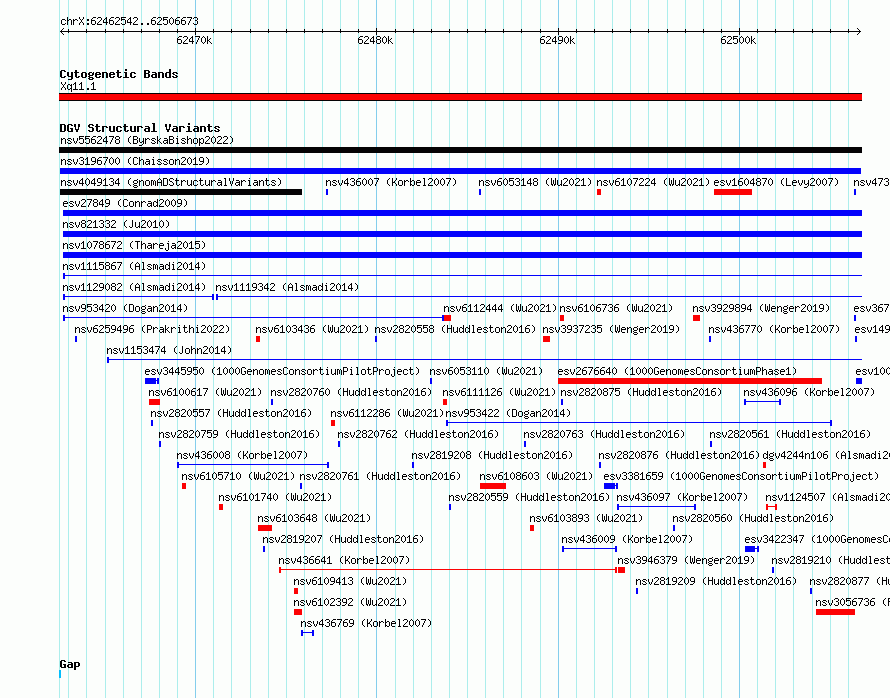Select the nsv3196700 (Chaisson2019) label
The height and width of the screenshot is (698, 890).
(135, 161)
